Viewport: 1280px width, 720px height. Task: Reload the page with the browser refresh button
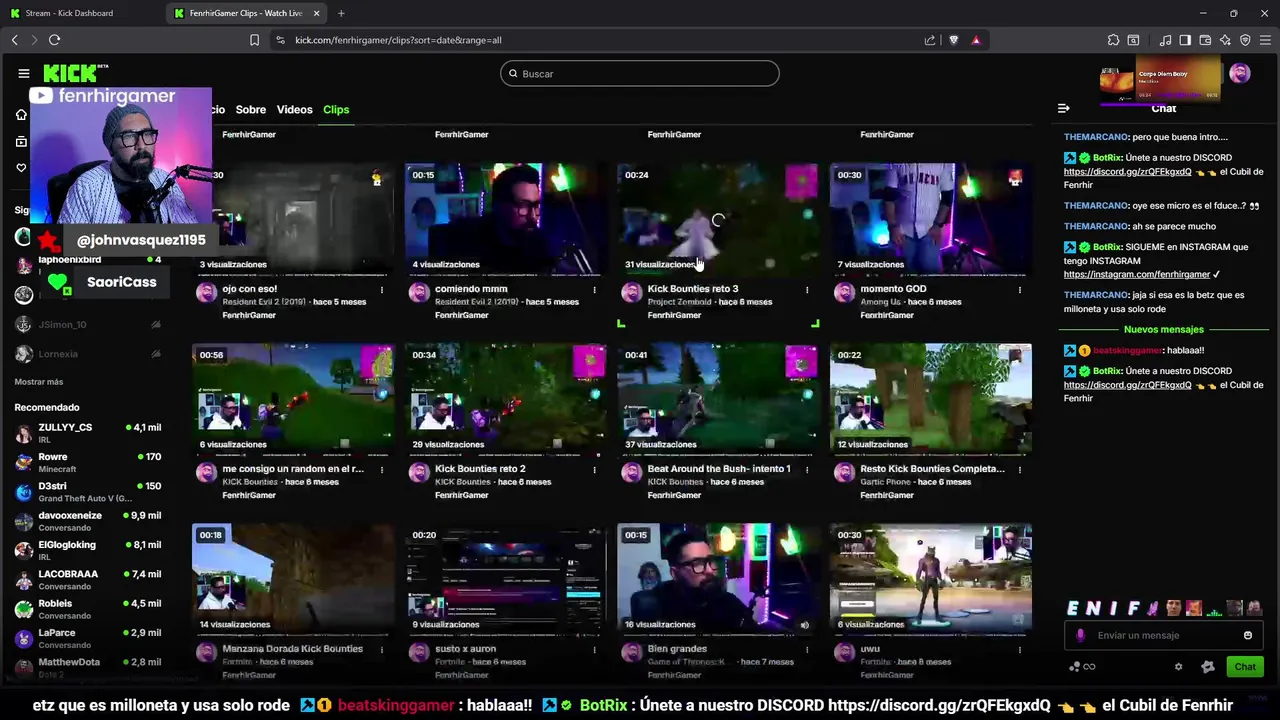(x=54, y=40)
